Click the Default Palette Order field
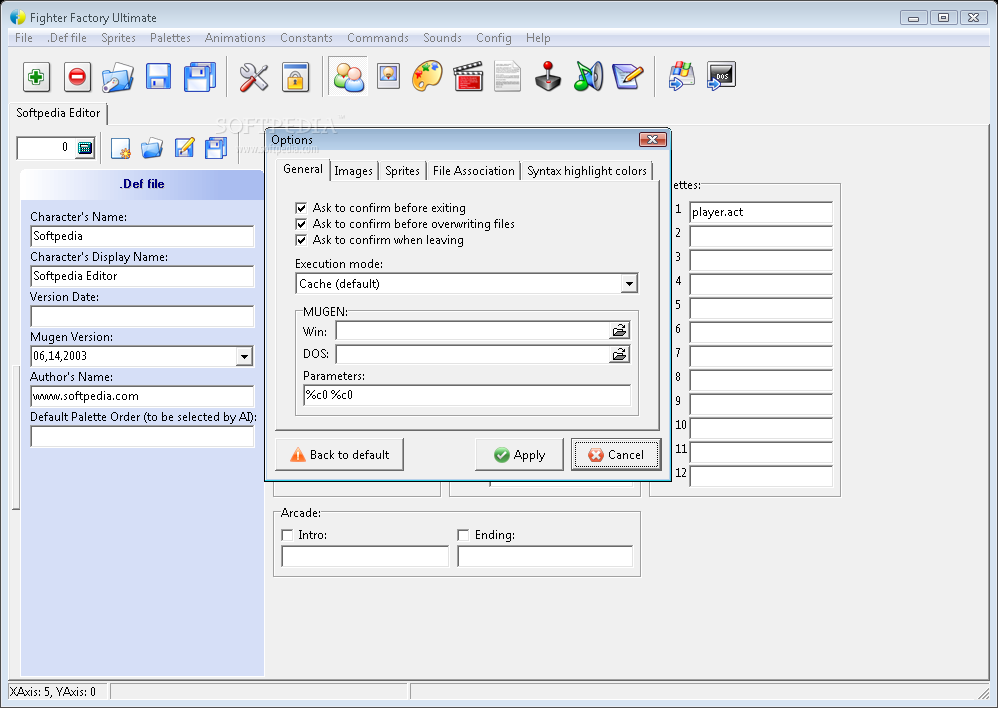 click(x=142, y=436)
